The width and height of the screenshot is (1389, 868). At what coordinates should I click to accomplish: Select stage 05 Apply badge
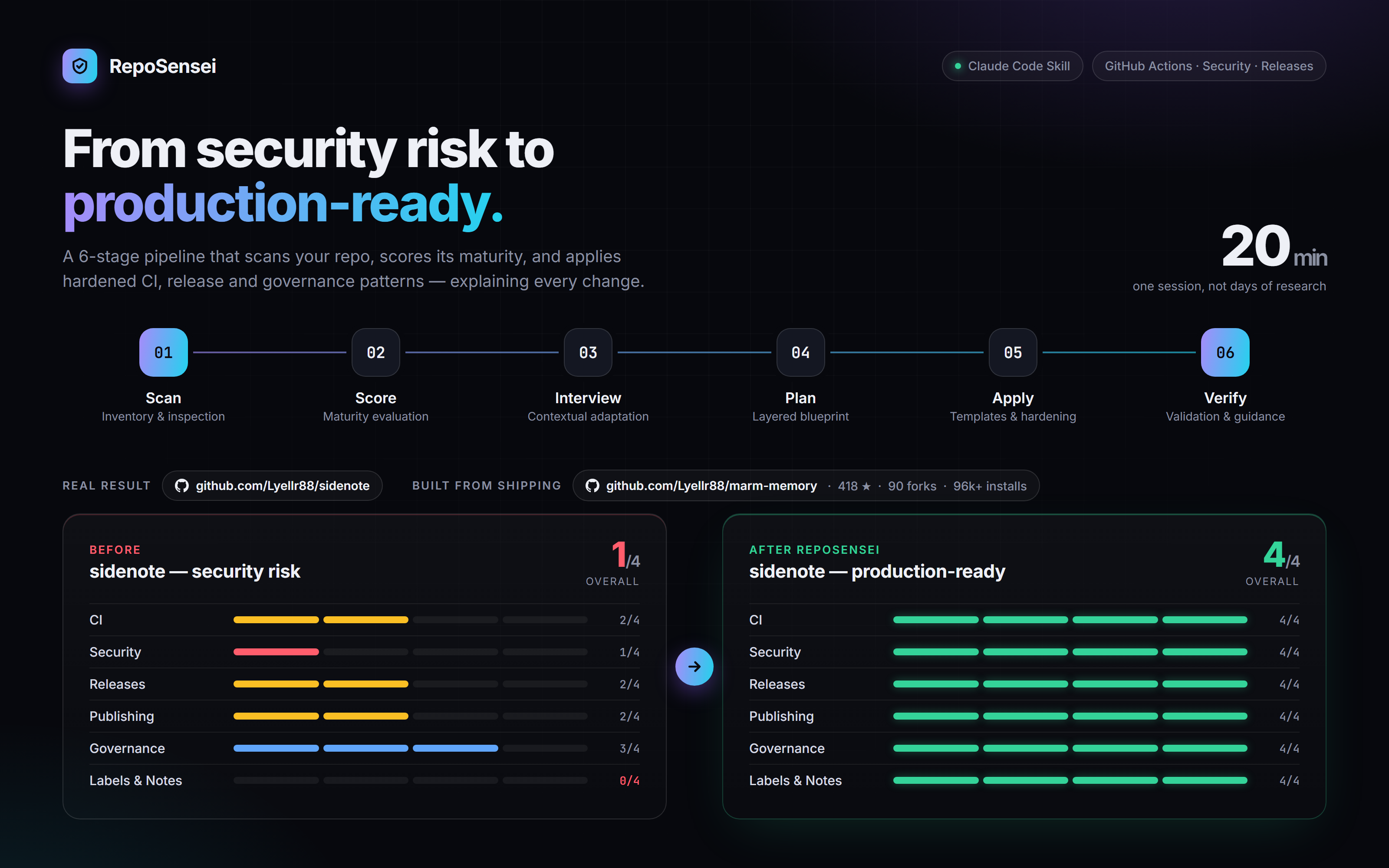tap(1013, 352)
